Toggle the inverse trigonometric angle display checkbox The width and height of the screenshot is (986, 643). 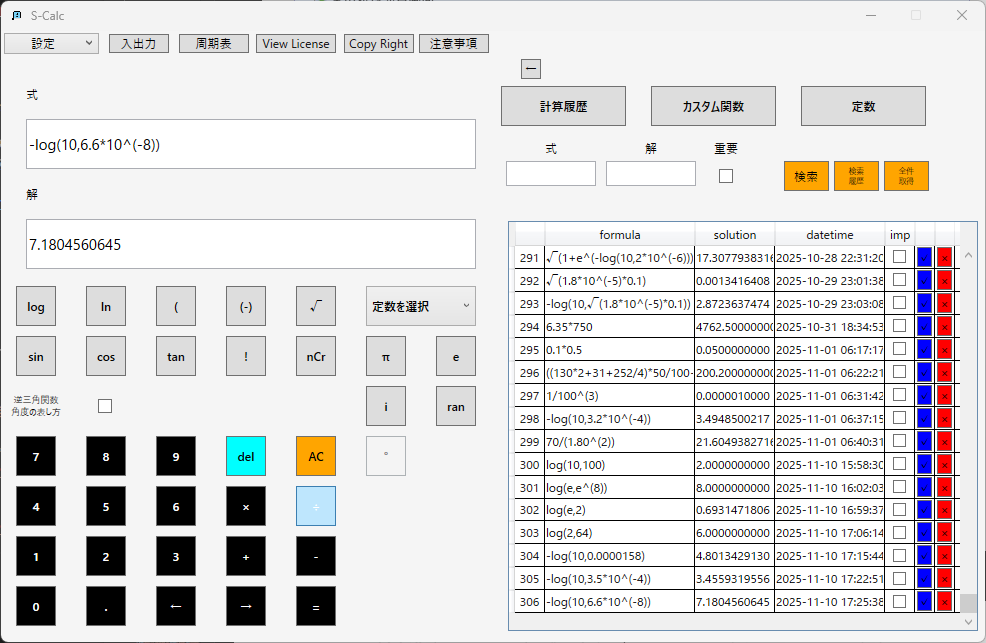point(104,405)
